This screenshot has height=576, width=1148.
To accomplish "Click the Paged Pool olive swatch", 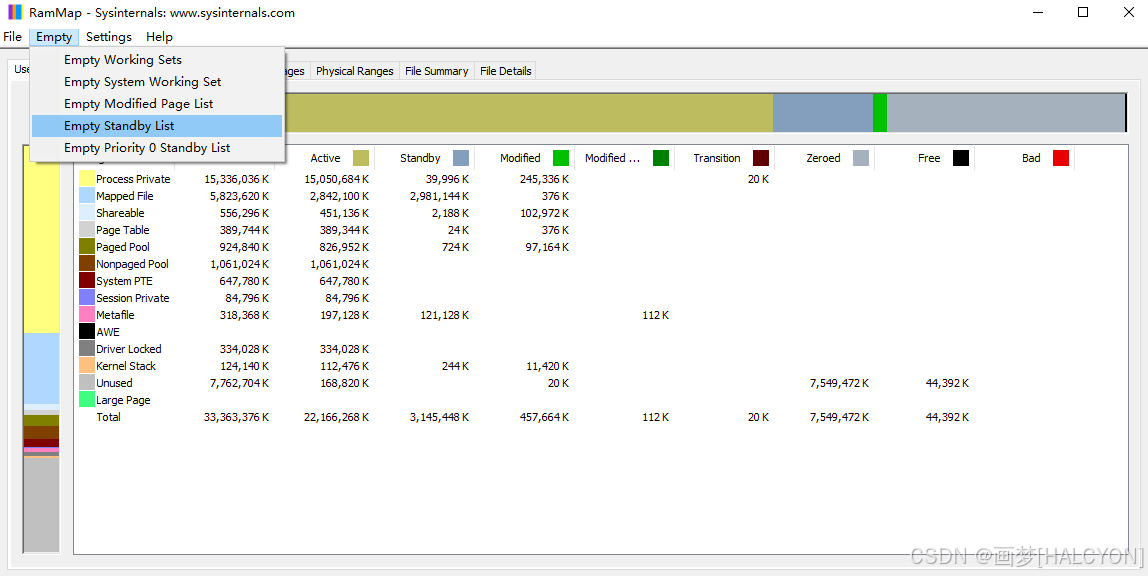I will [x=86, y=247].
